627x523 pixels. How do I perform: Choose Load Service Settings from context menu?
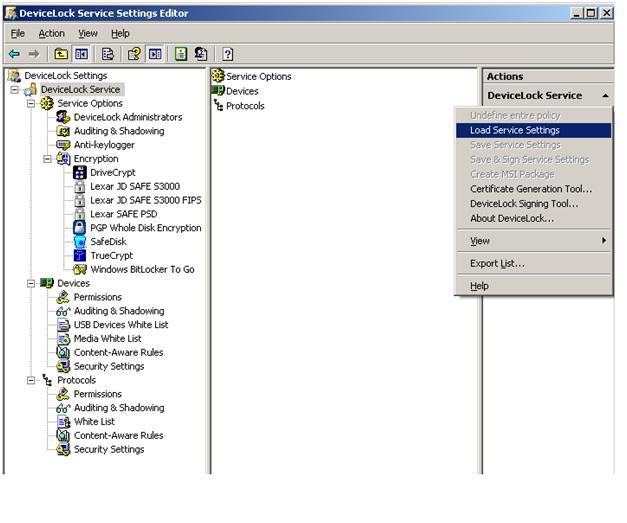point(533,130)
